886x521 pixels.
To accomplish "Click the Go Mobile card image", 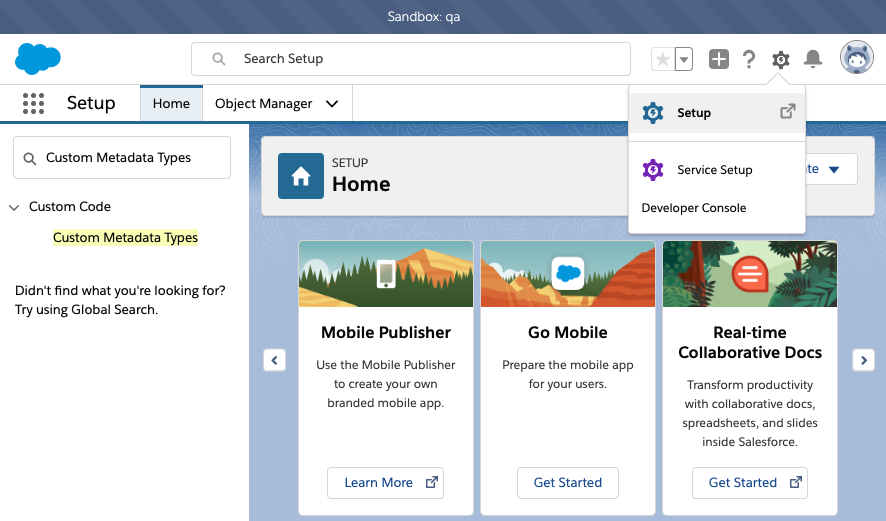I will [x=568, y=274].
